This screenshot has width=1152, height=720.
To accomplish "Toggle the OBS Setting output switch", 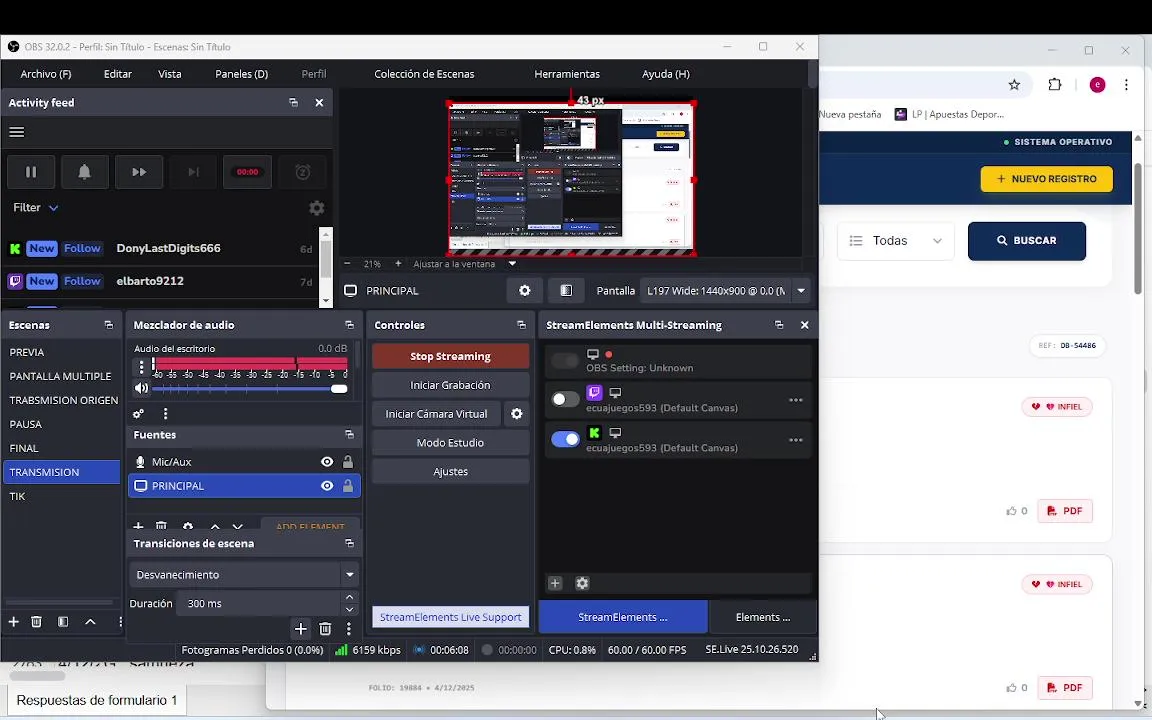I will [x=565, y=361].
